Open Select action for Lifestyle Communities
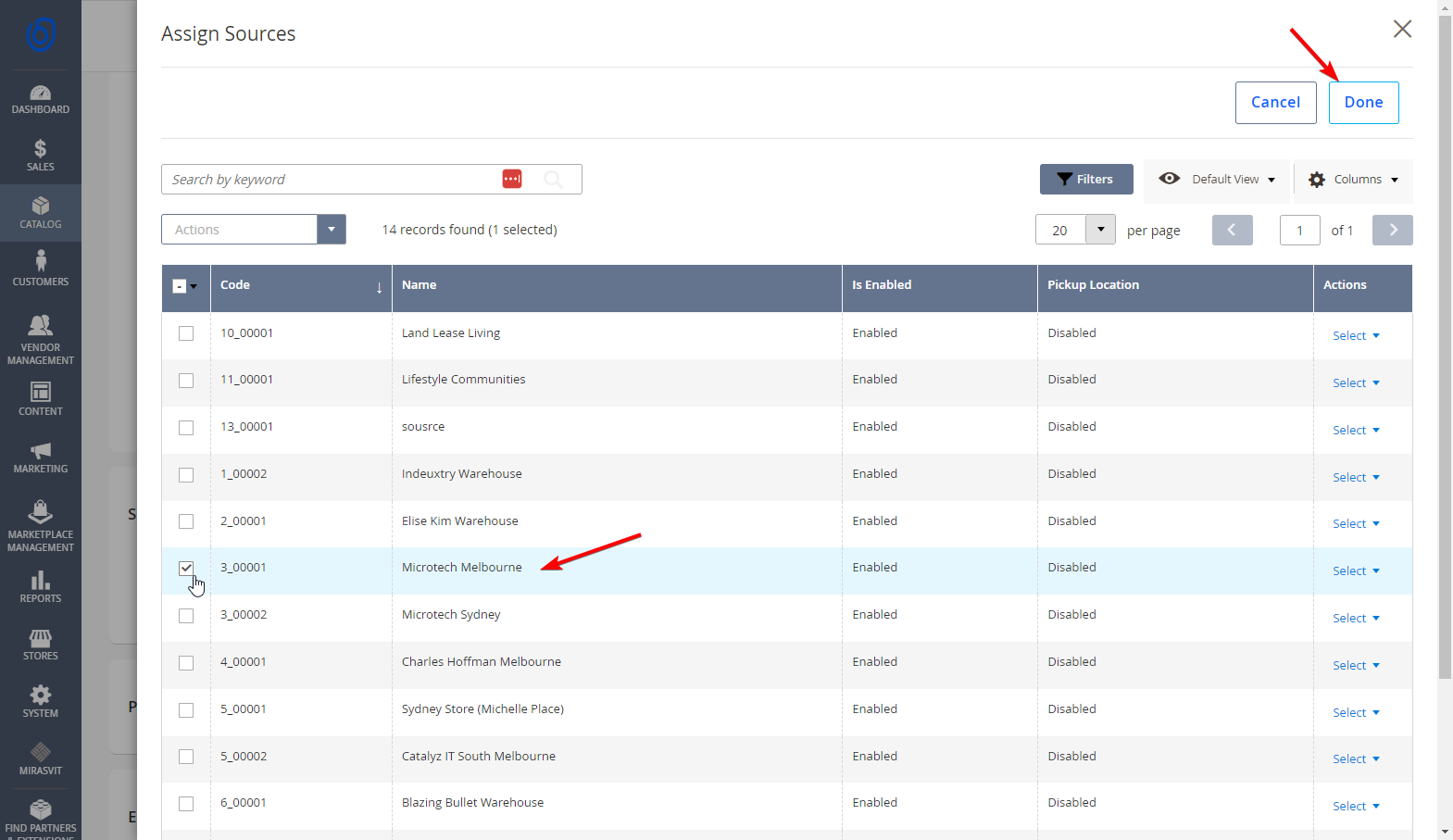This screenshot has width=1453, height=840. click(x=1356, y=382)
